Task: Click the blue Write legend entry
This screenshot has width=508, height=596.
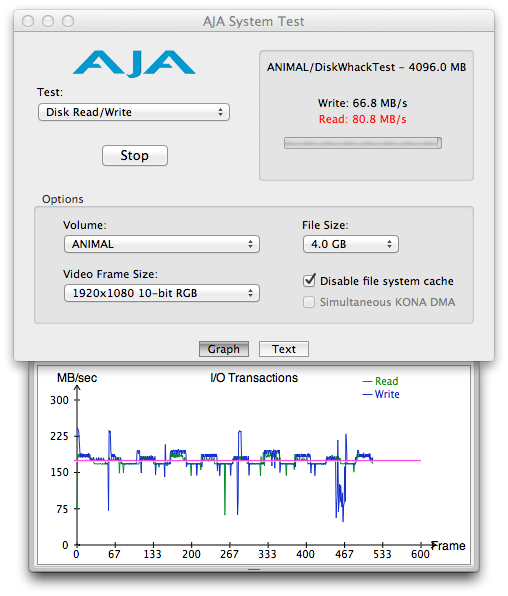Action: click(381, 394)
